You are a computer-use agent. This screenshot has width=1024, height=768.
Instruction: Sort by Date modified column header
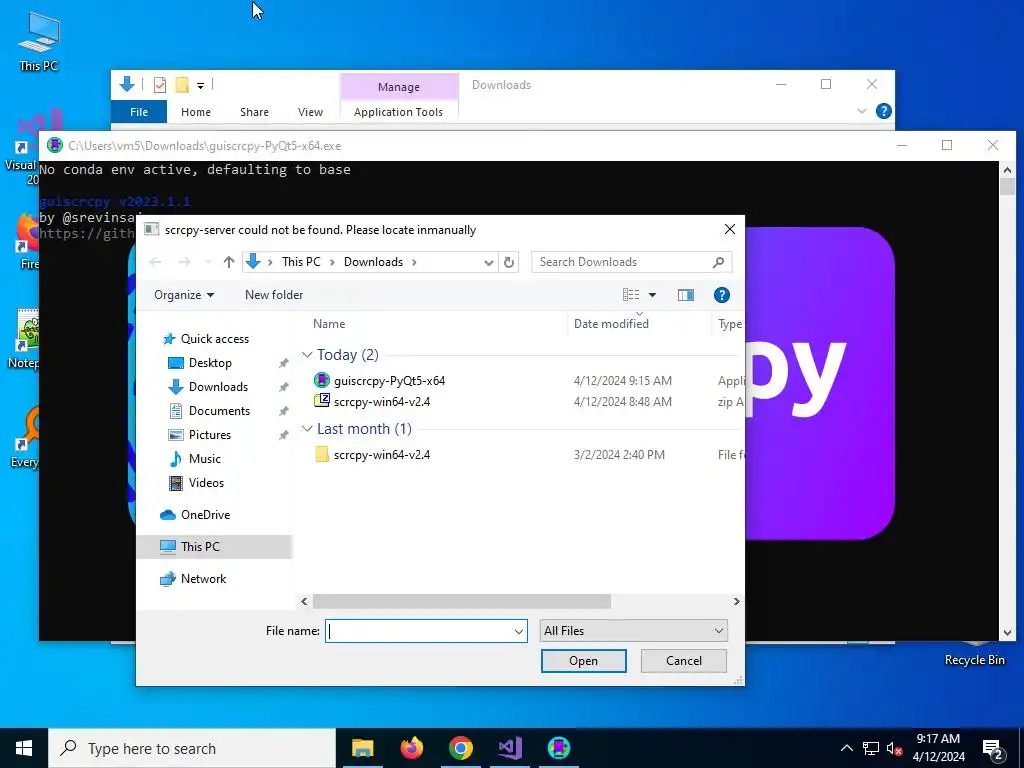pos(611,324)
